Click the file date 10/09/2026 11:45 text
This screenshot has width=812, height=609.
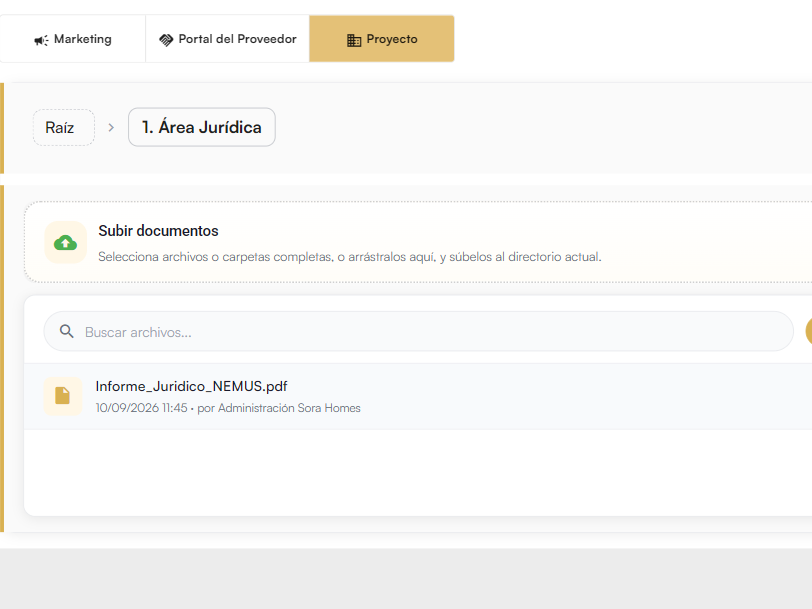click(x=141, y=408)
